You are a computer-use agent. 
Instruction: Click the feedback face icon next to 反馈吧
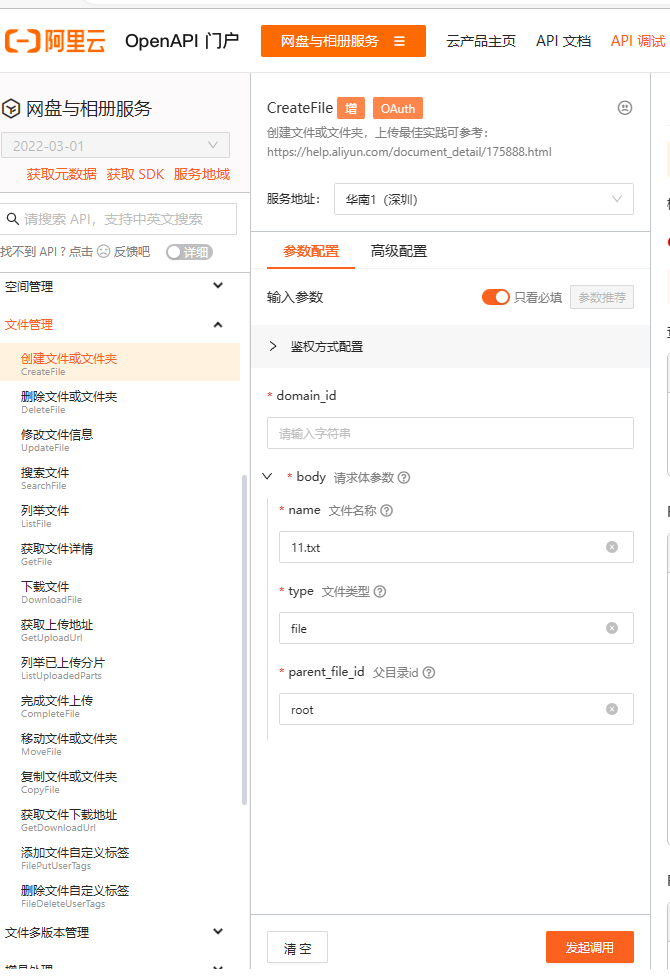point(103,251)
